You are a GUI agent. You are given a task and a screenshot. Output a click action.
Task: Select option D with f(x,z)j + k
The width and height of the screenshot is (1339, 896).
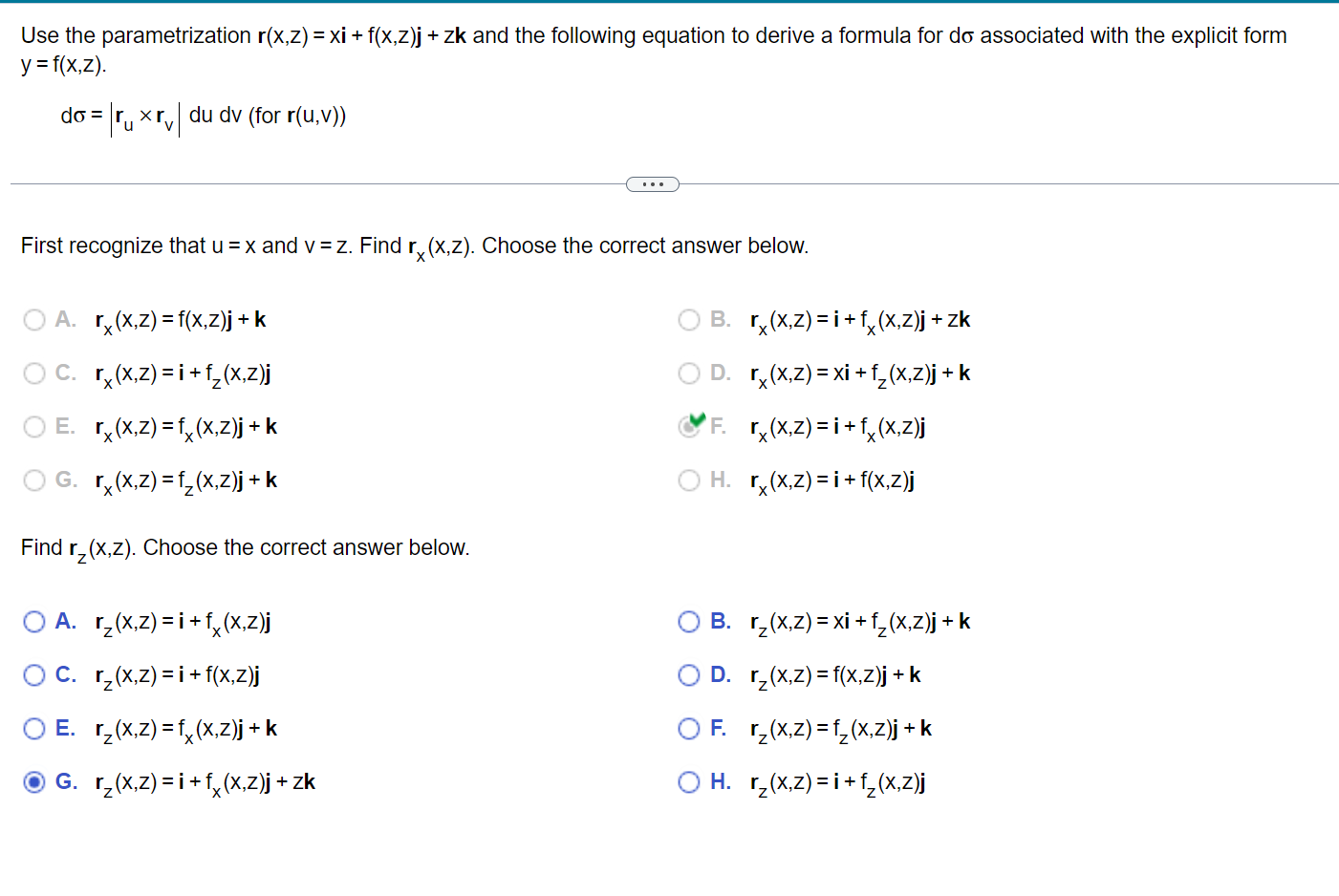(x=689, y=674)
